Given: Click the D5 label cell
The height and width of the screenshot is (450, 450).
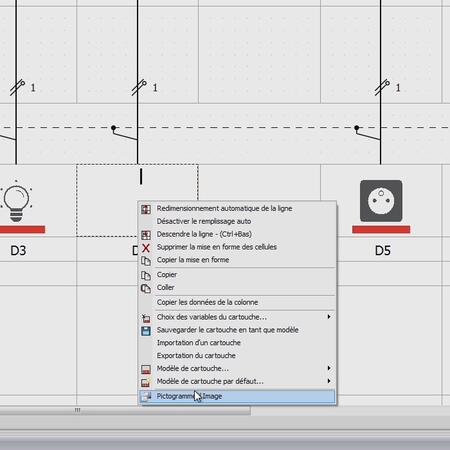Looking at the screenshot, I should [381, 250].
